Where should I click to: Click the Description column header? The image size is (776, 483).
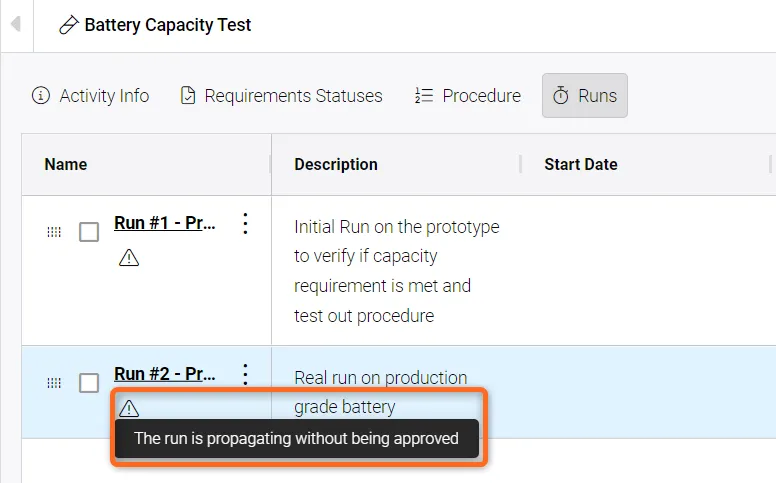tap(336, 164)
